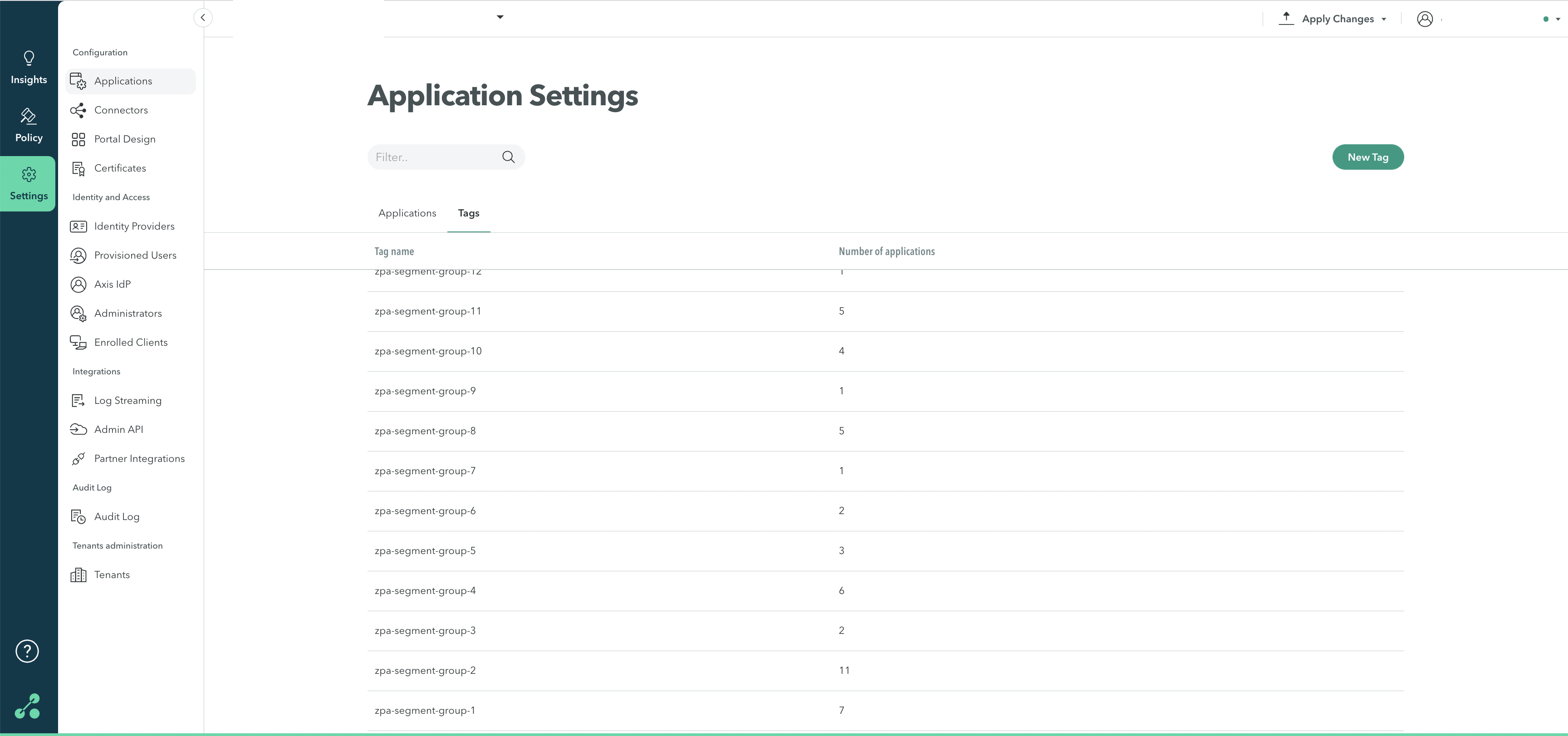Open the user account menu dropdown

1558,20
